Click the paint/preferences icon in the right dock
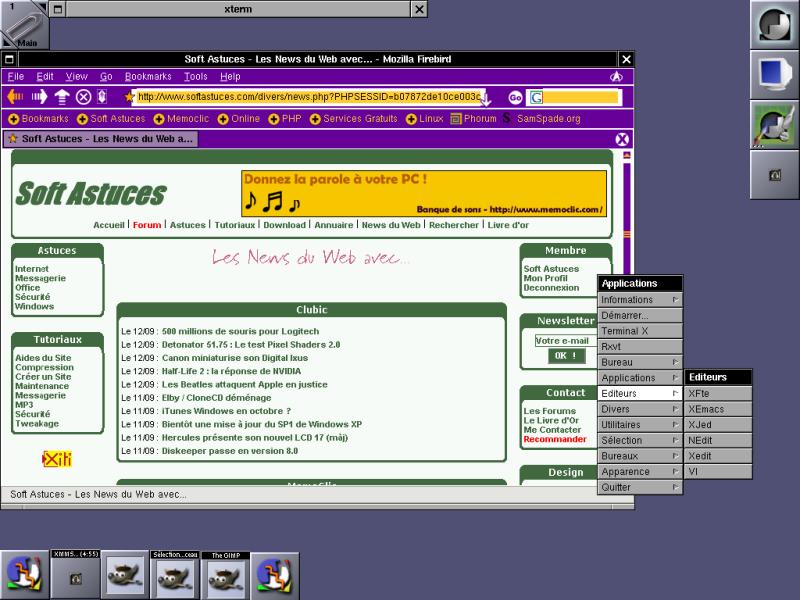 [774, 124]
